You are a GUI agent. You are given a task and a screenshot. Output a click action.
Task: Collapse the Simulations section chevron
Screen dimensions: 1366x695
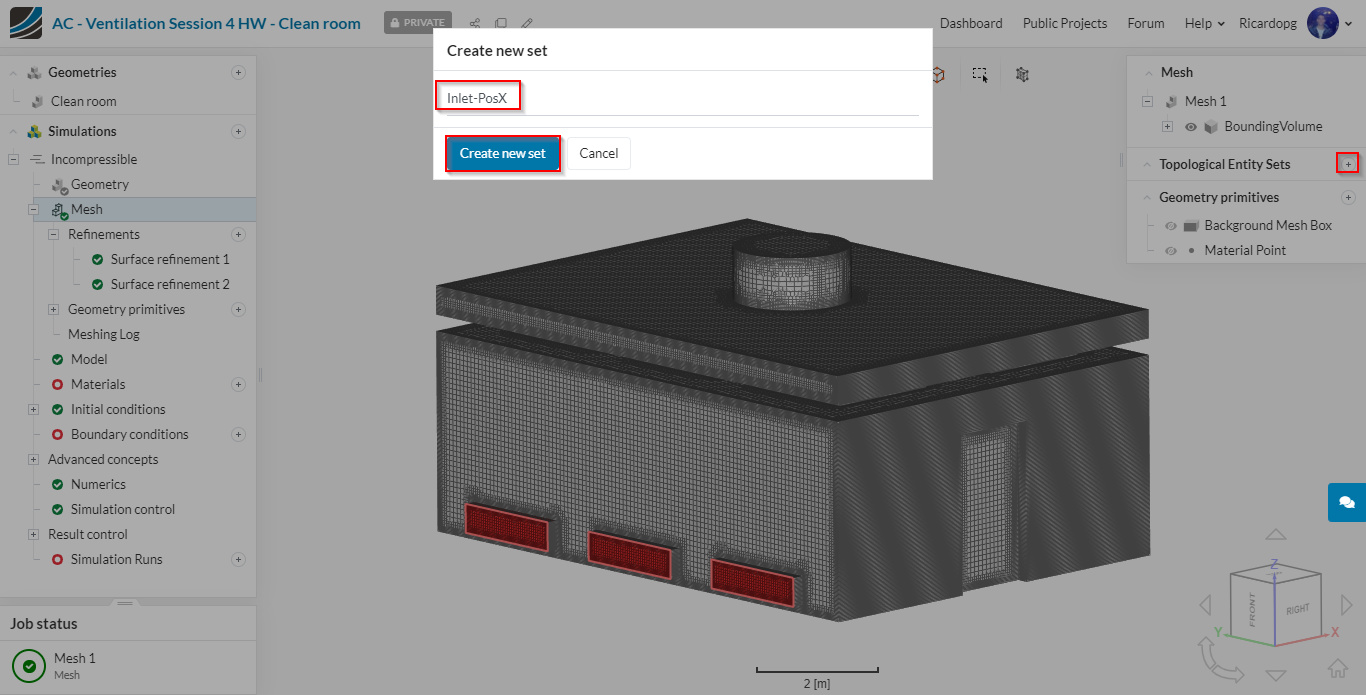tap(13, 131)
